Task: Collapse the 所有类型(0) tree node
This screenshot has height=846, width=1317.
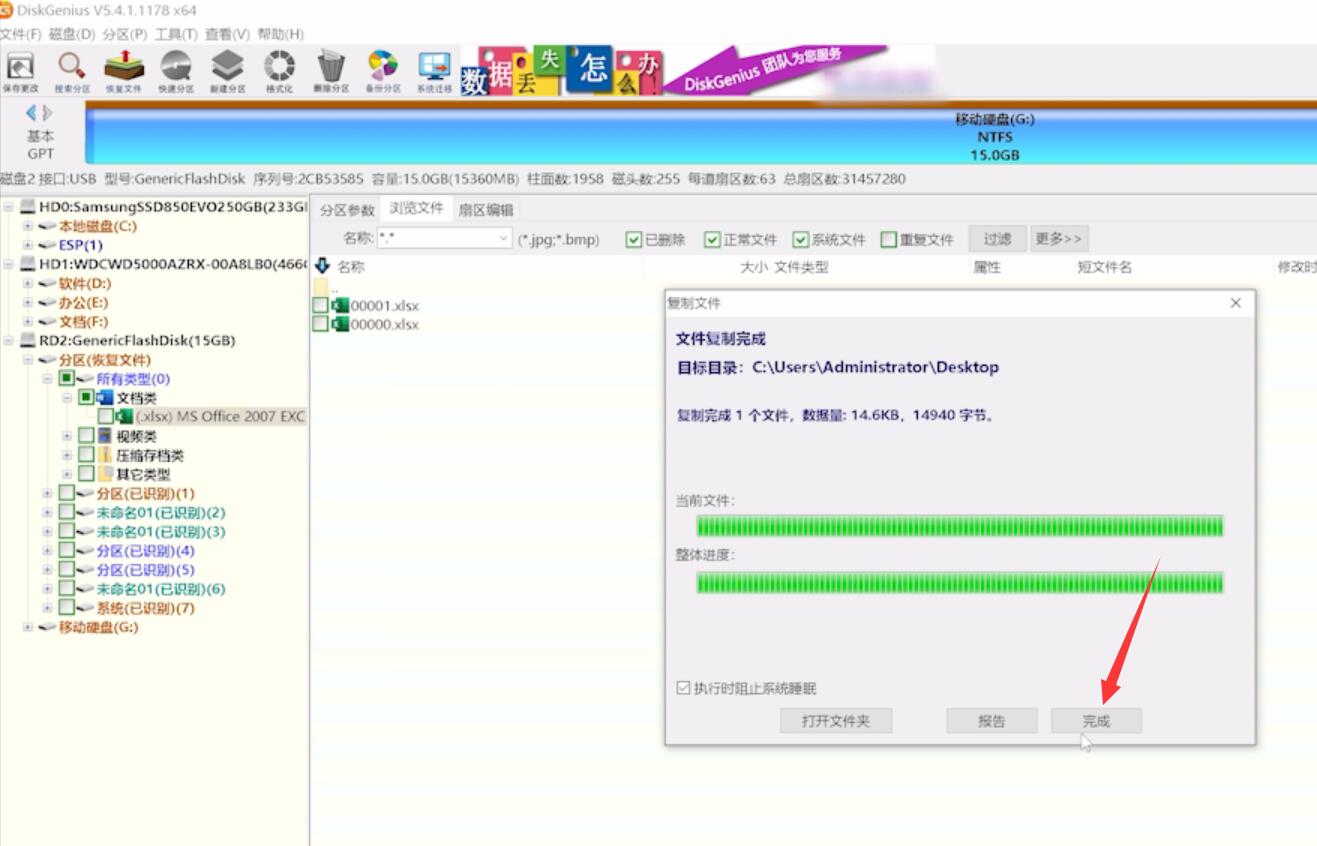Action: (x=48, y=379)
